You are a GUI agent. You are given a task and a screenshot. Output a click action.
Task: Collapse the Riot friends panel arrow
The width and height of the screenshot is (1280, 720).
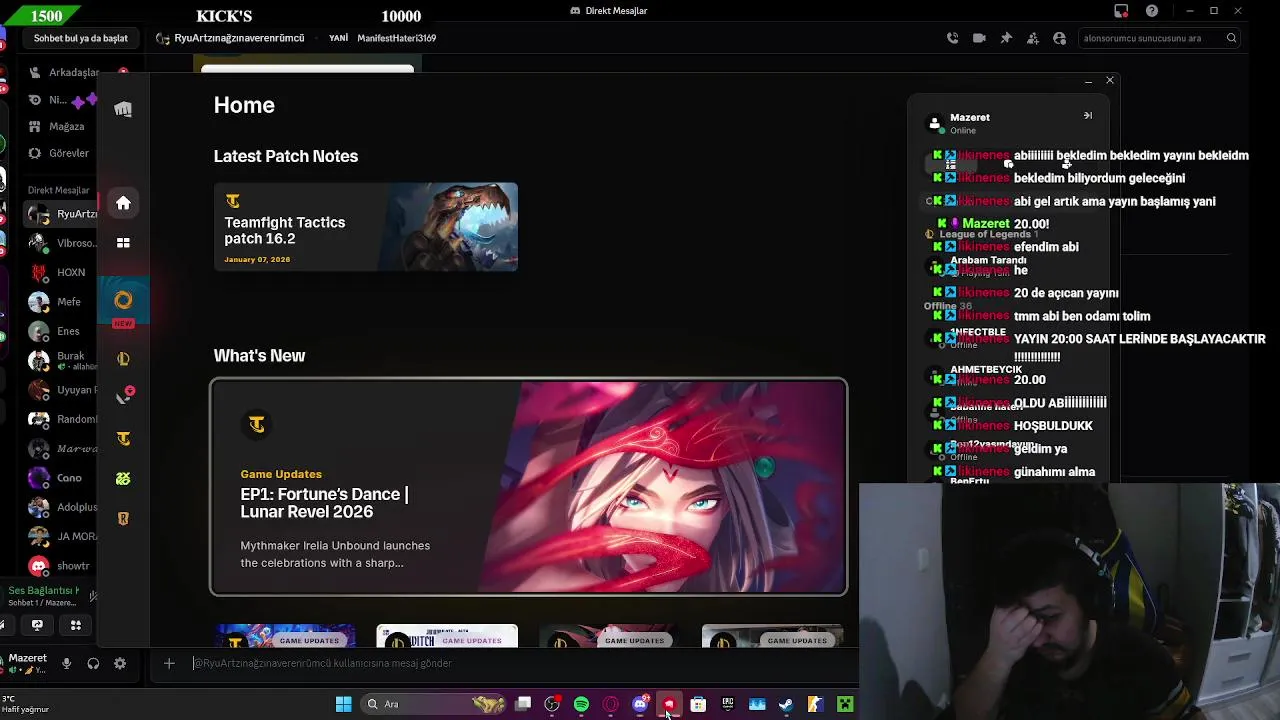pyautogui.click(x=1088, y=116)
